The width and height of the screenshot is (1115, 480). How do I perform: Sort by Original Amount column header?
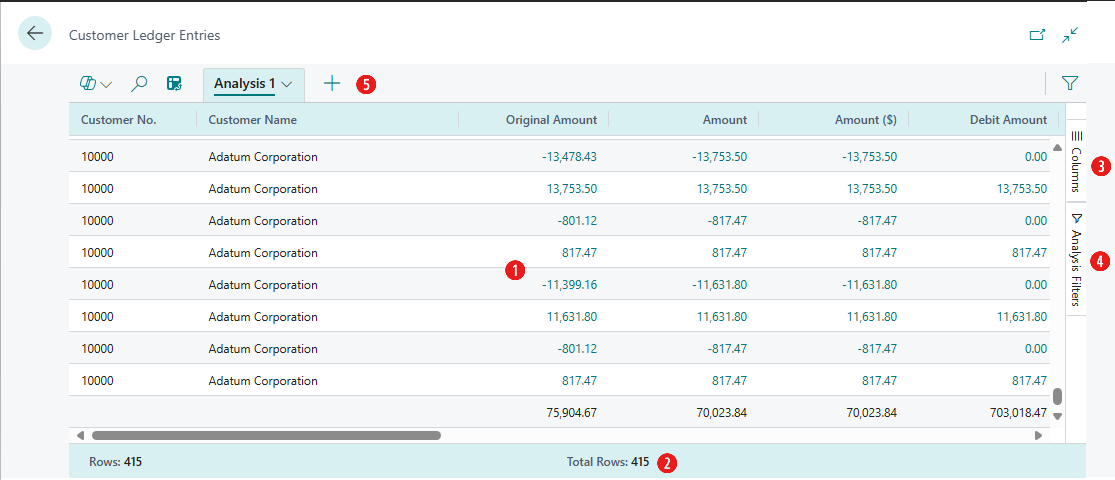coord(551,120)
